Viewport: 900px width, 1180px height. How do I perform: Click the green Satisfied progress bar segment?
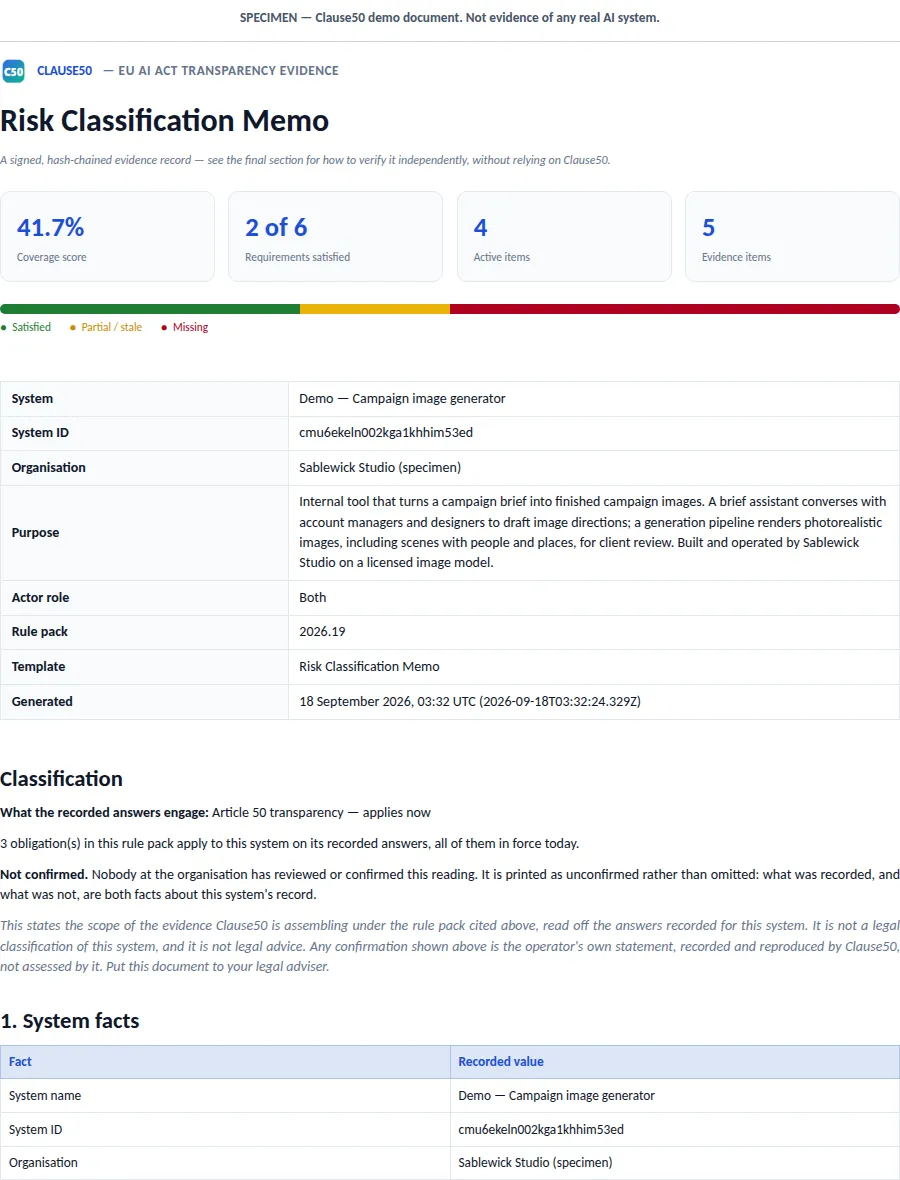point(151,309)
